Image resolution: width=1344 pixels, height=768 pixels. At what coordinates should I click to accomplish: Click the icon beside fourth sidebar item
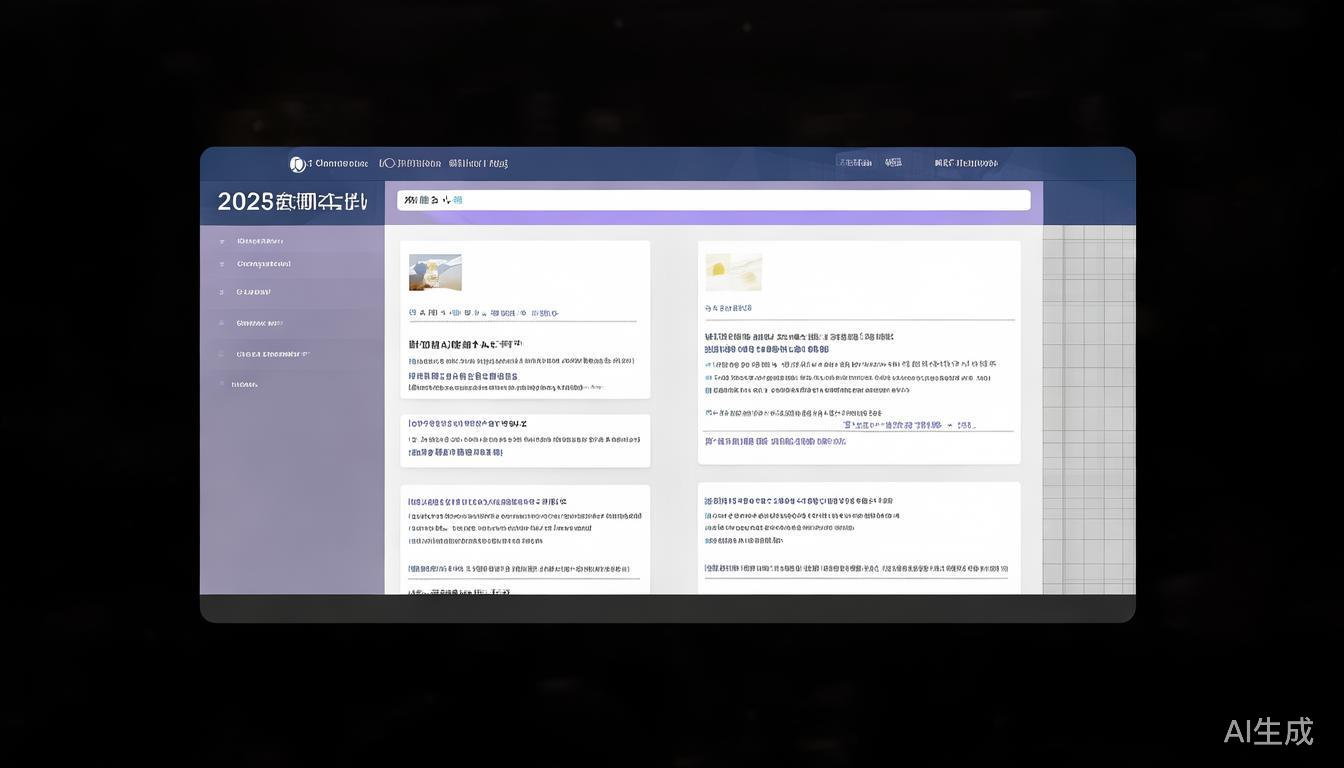222,323
